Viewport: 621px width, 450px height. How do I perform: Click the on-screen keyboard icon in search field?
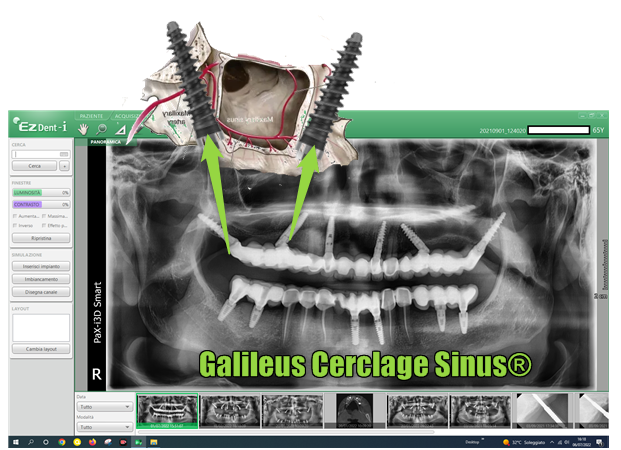coord(64,154)
